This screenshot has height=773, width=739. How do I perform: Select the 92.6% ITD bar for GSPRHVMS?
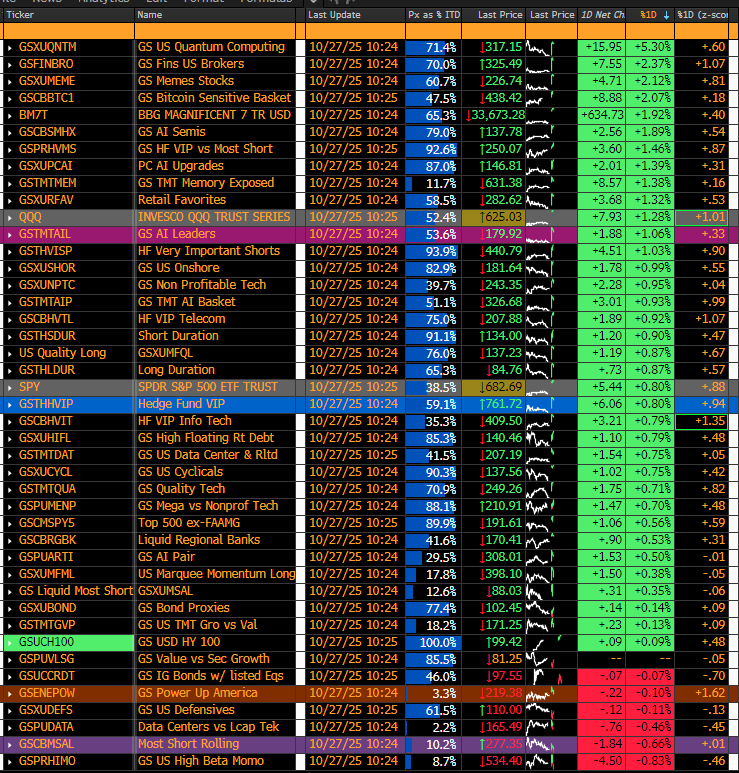click(x=433, y=149)
